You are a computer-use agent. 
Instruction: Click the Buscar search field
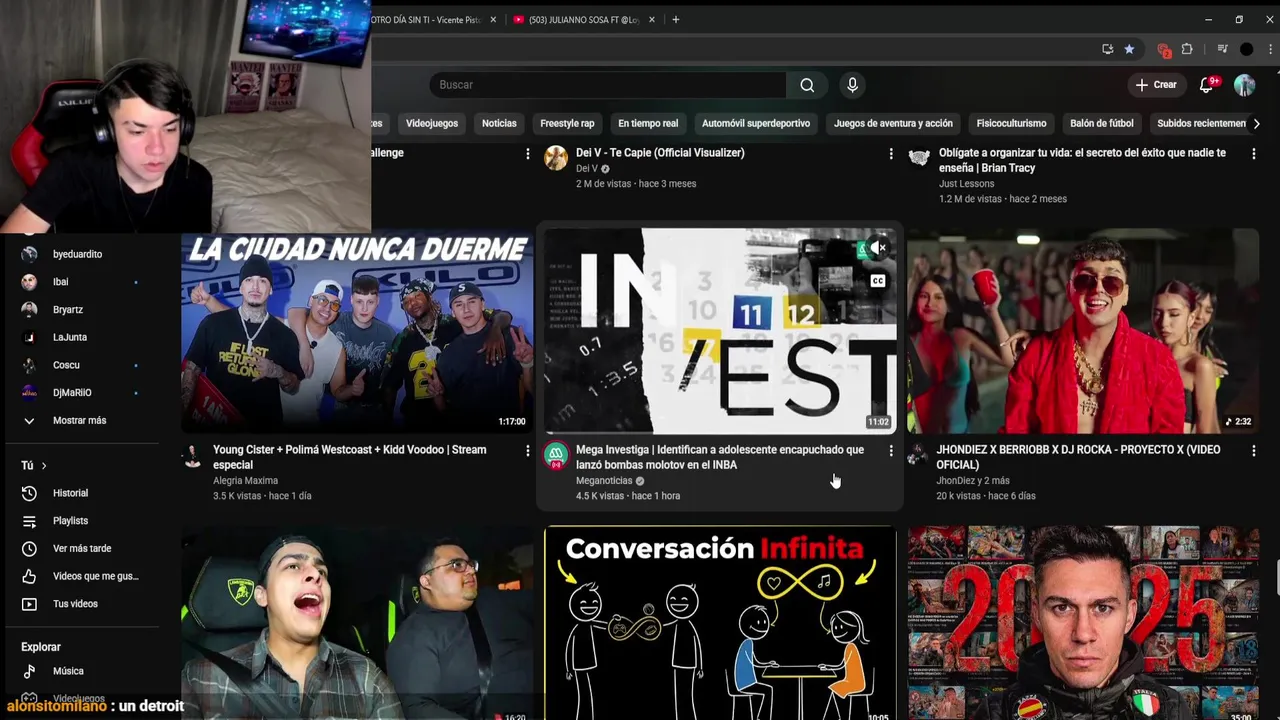coord(608,85)
